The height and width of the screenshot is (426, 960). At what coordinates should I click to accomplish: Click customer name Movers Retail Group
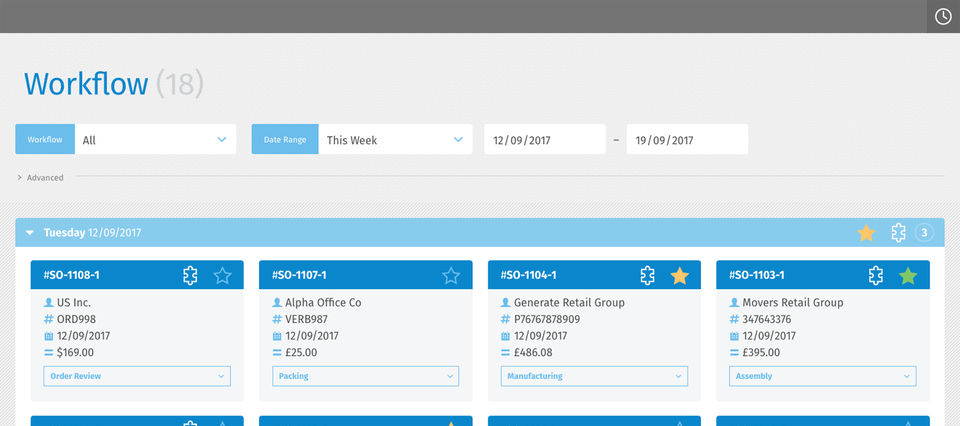793,302
